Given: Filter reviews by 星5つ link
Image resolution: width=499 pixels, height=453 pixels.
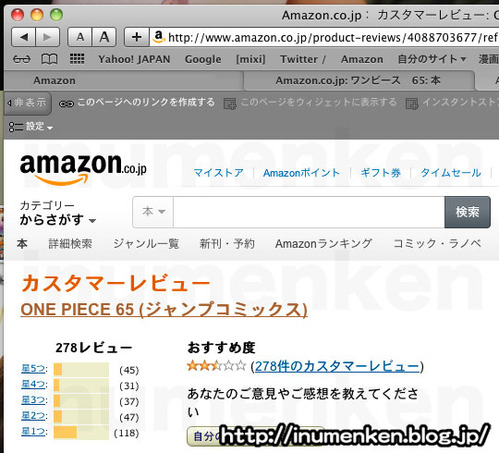Looking at the screenshot, I should coord(33,369).
